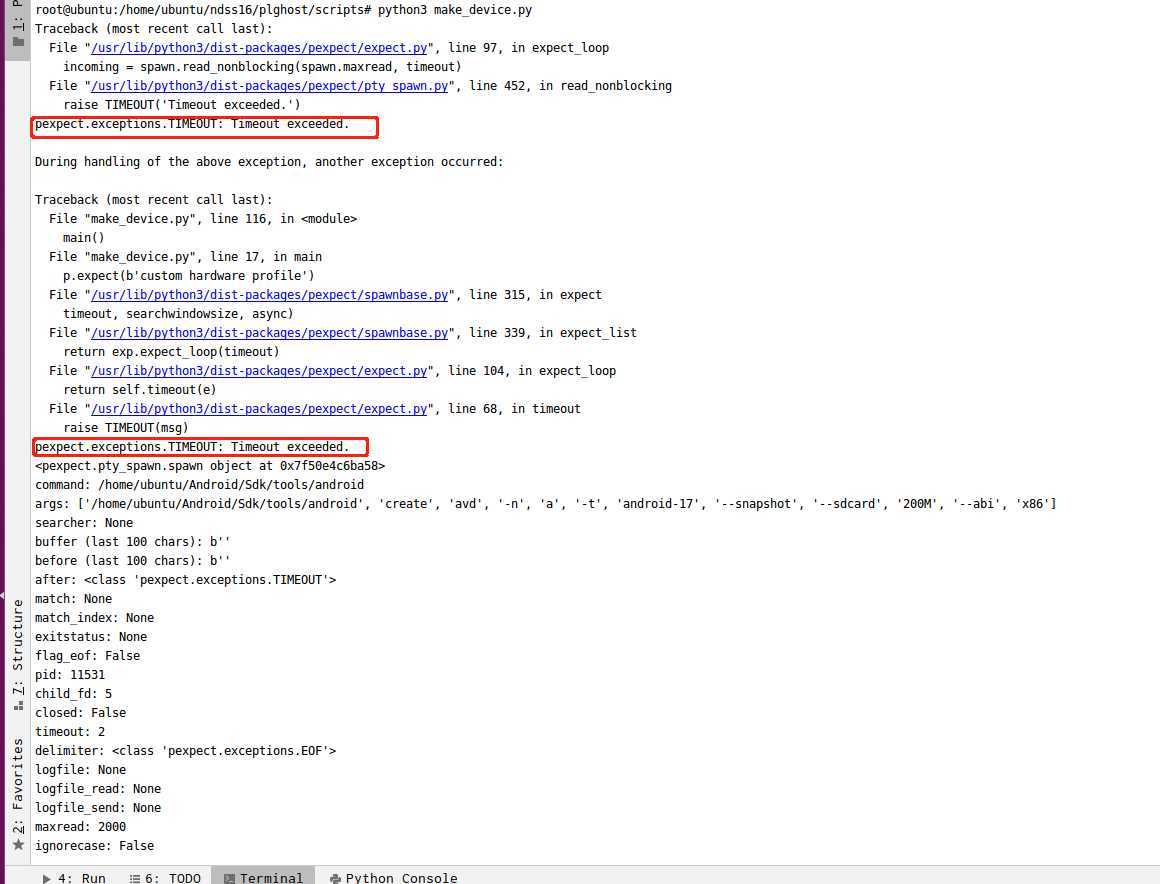Click the 'buffer (last 100 chars)' line
The image size is (1160, 884).
132,541
